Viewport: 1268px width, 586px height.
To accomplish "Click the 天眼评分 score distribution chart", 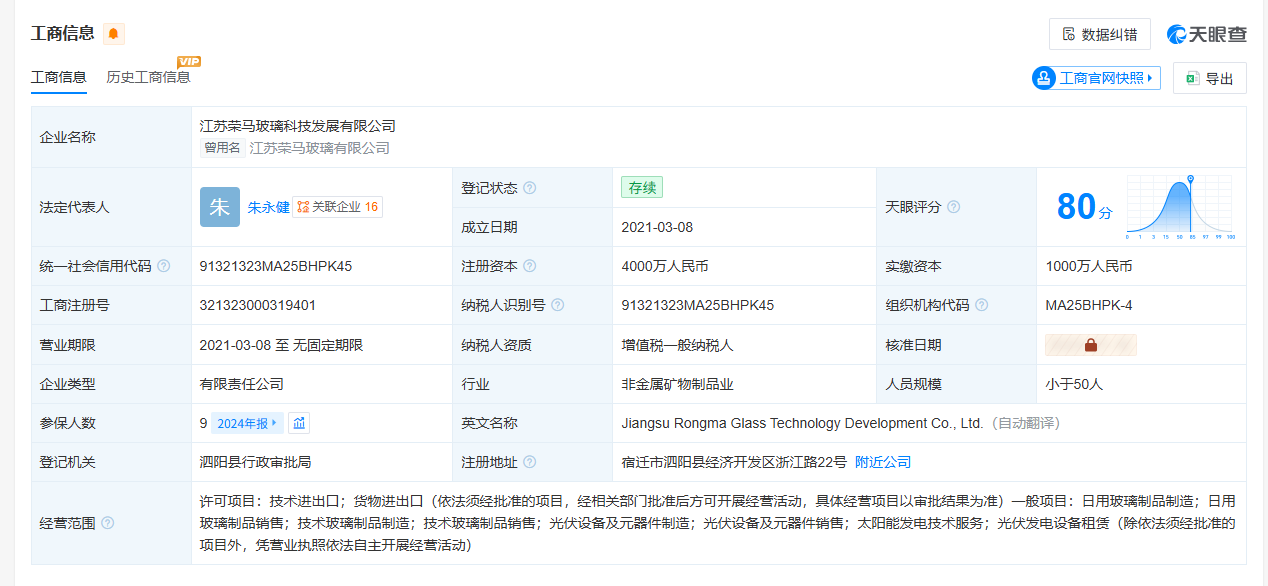I will pos(1180,208).
